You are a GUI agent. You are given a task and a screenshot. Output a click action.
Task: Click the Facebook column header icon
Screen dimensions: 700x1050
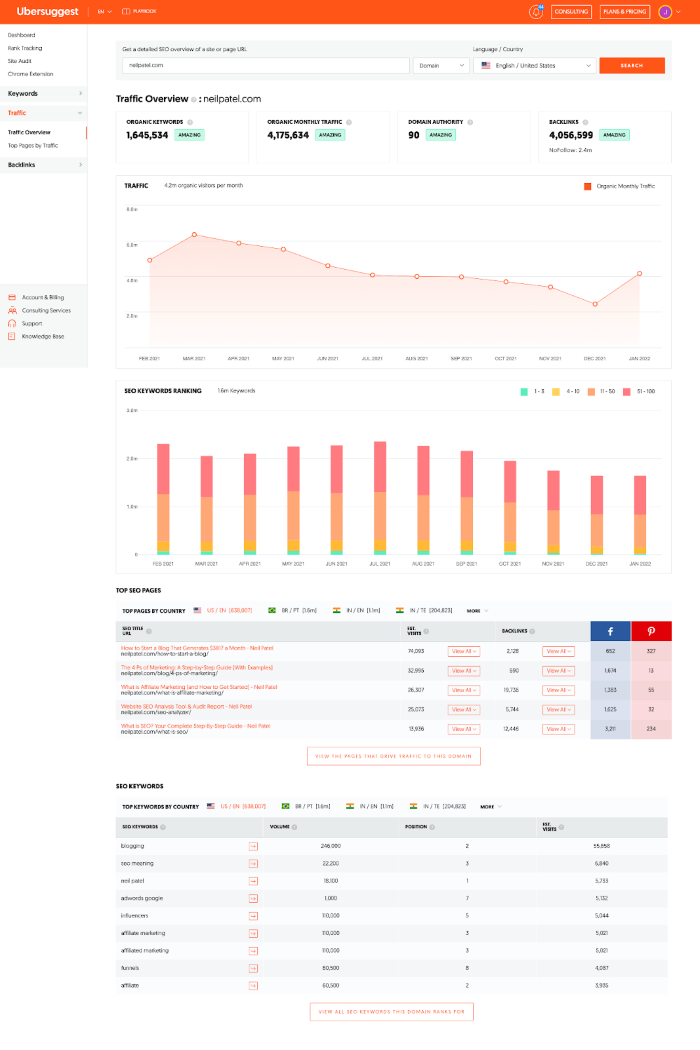(610, 631)
